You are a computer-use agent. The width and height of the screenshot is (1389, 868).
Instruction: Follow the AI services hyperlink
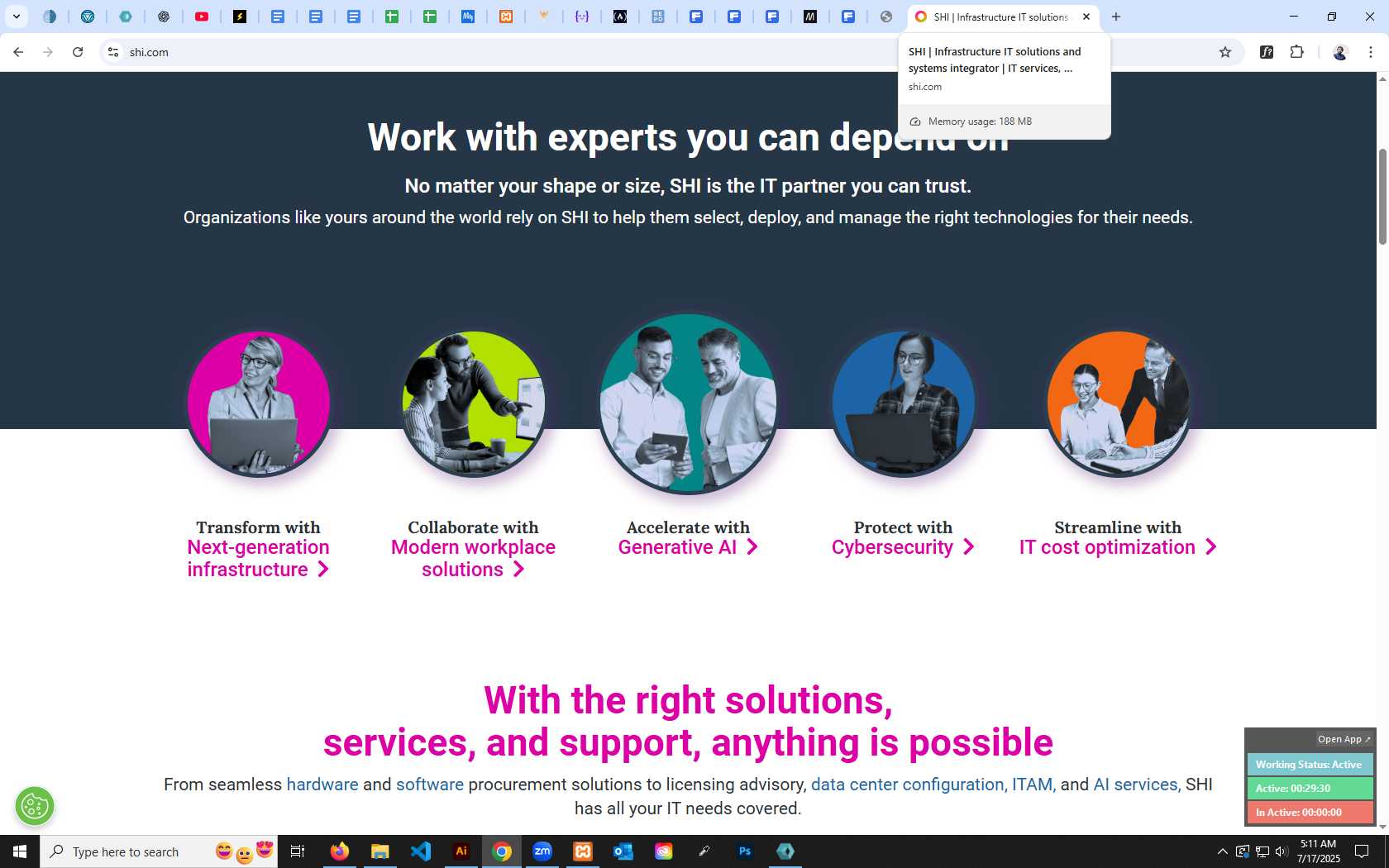coord(1135,785)
